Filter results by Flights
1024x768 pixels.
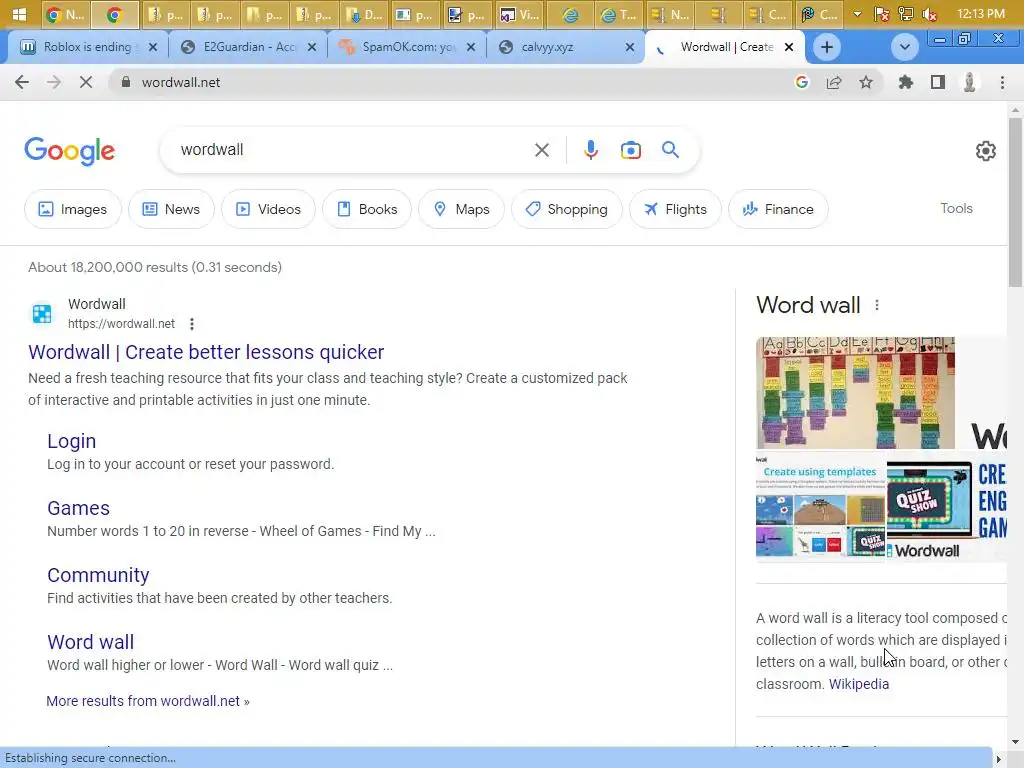pyautogui.click(x=675, y=209)
